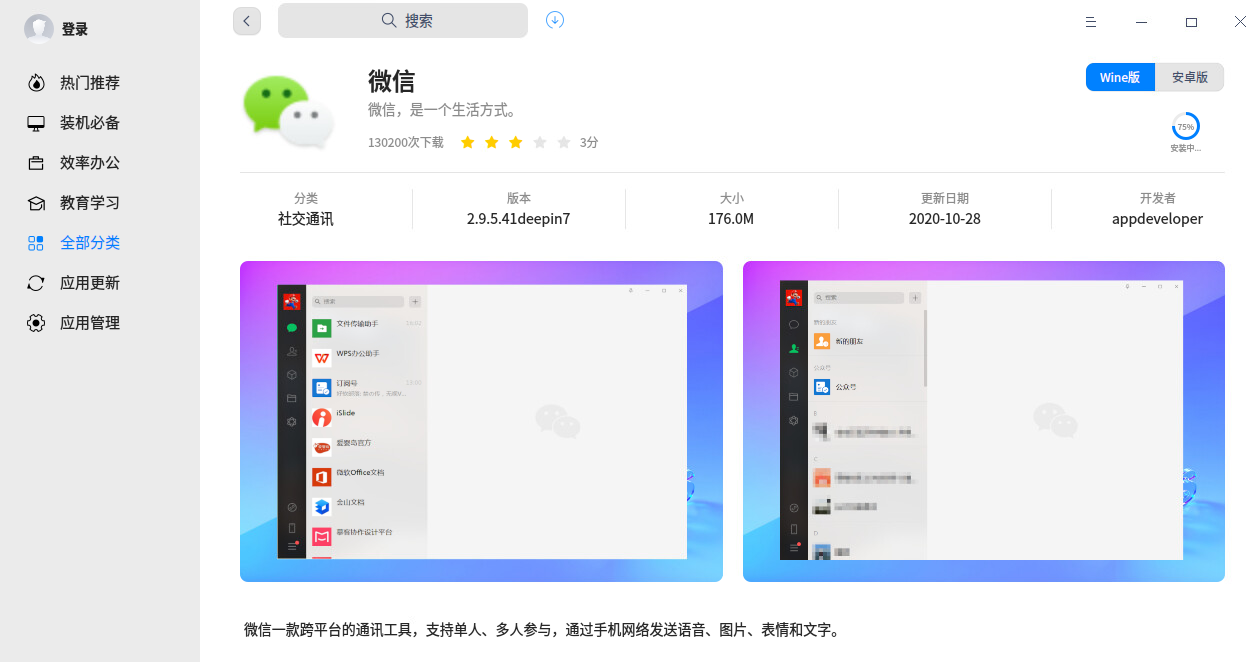Click the WeChat app icon

(x=288, y=112)
